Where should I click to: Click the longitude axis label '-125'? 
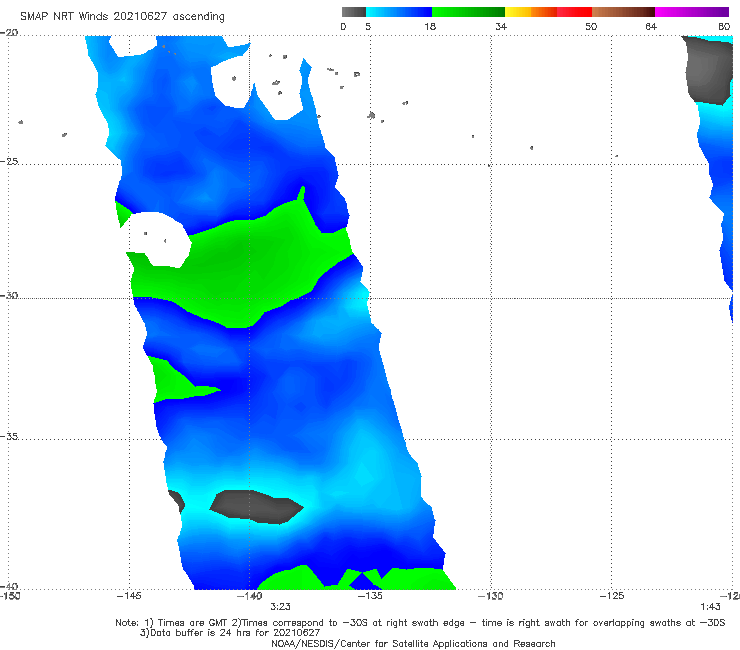tap(612, 596)
